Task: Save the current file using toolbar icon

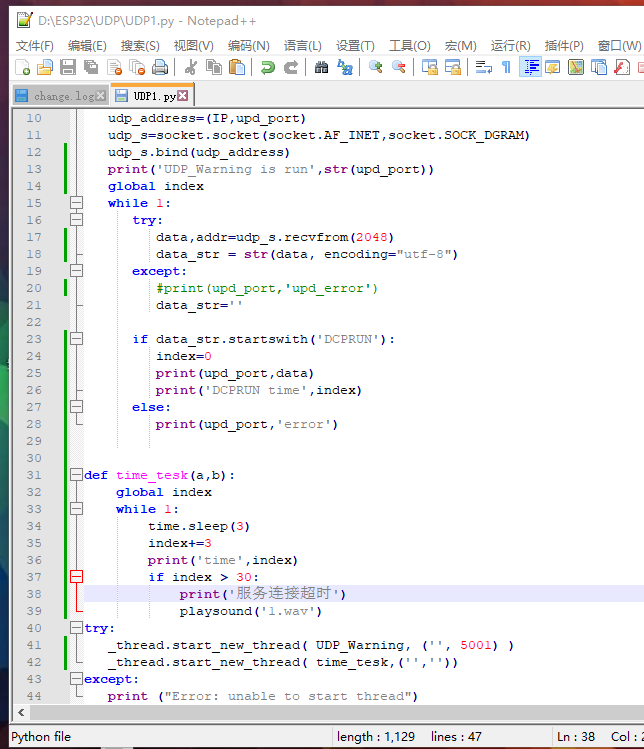Action: pyautogui.click(x=68, y=68)
